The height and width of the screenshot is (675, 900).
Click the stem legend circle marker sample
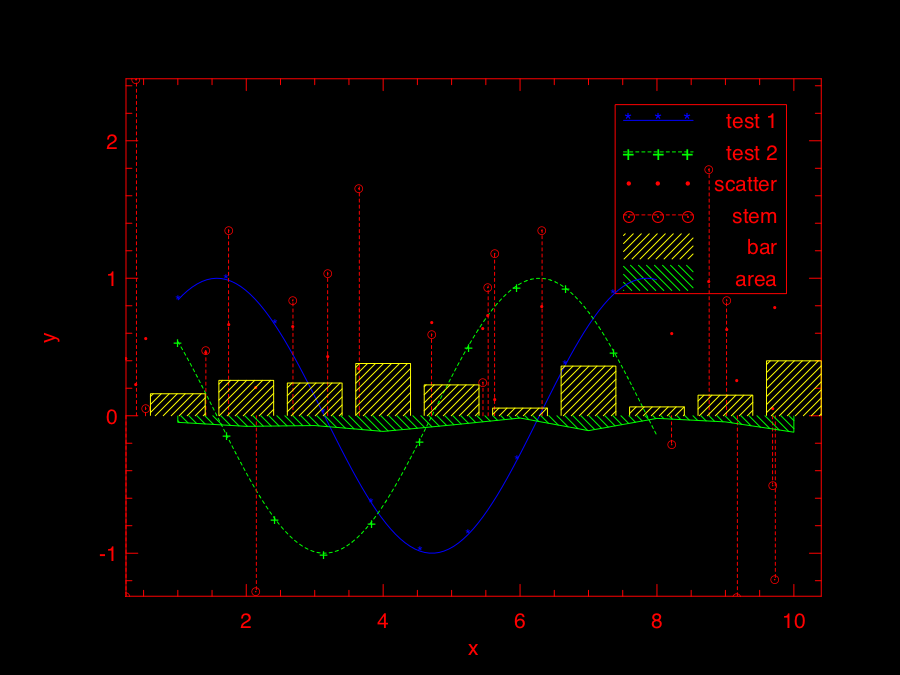coord(657,216)
